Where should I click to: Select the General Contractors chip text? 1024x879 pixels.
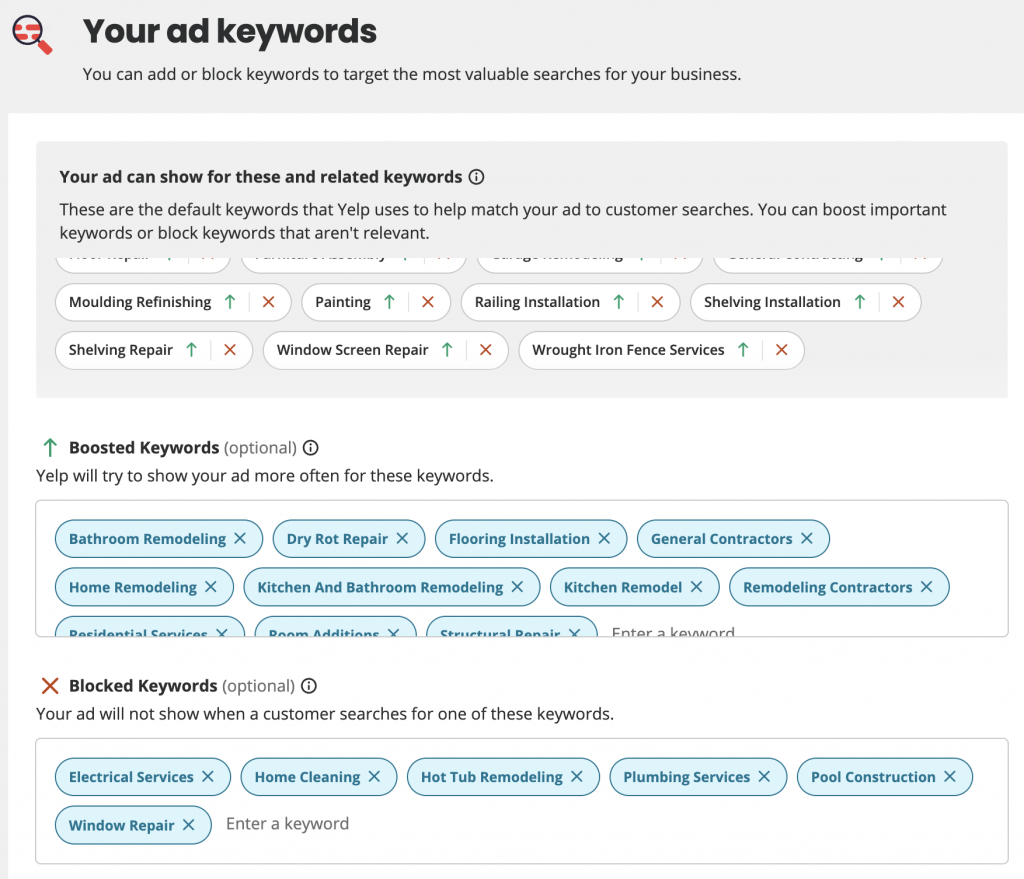coord(721,539)
